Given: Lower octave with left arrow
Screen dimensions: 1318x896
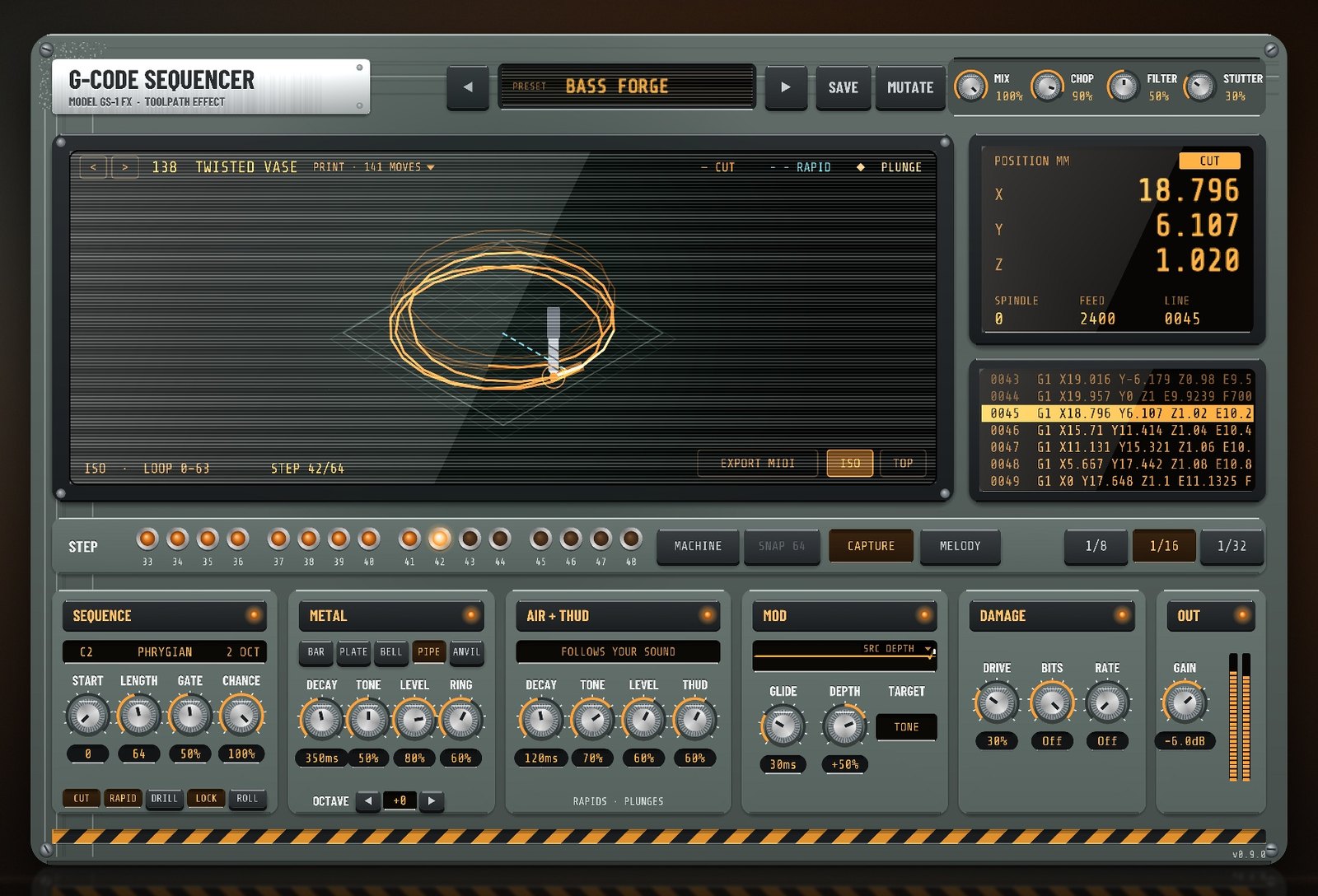Looking at the screenshot, I should (x=368, y=800).
